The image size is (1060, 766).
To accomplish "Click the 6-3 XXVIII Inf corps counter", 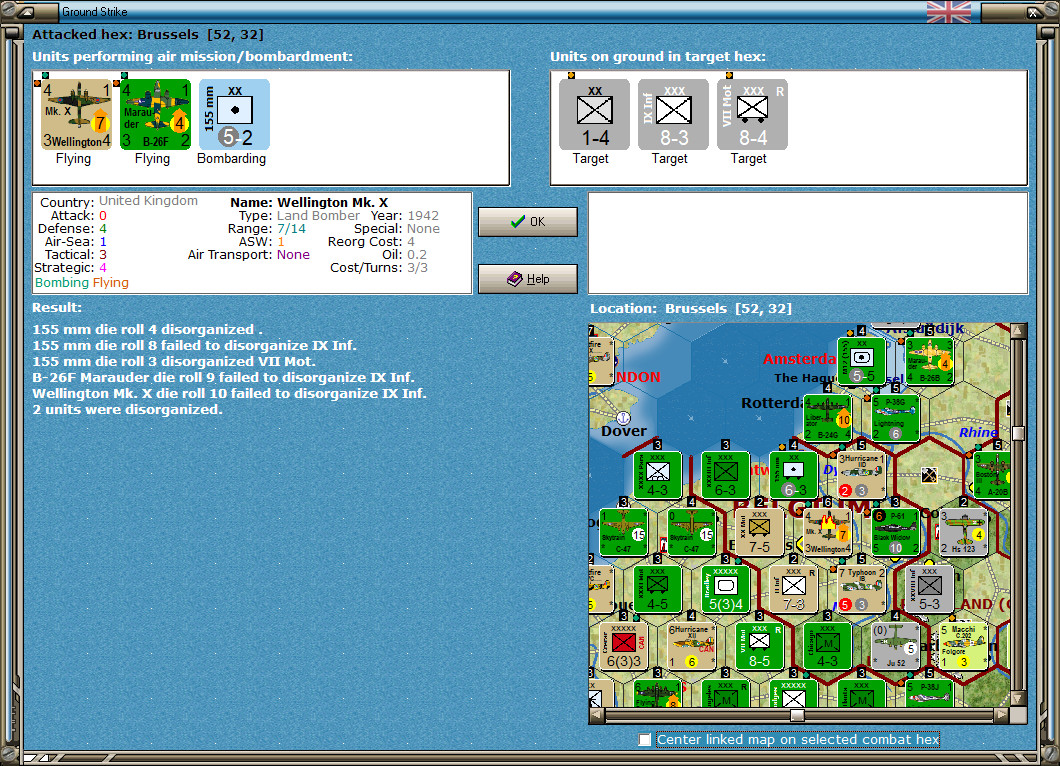I will [725, 475].
